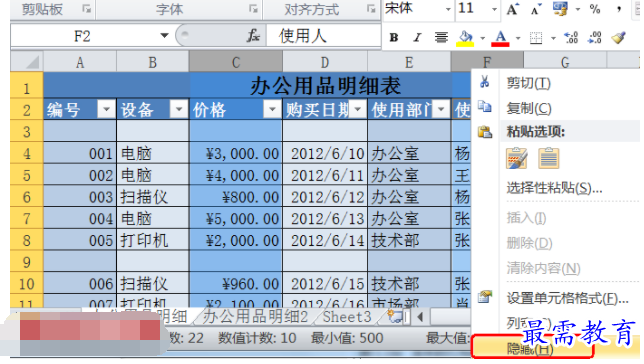
Task: Open the 设备 filter dropdown
Action: point(179,109)
